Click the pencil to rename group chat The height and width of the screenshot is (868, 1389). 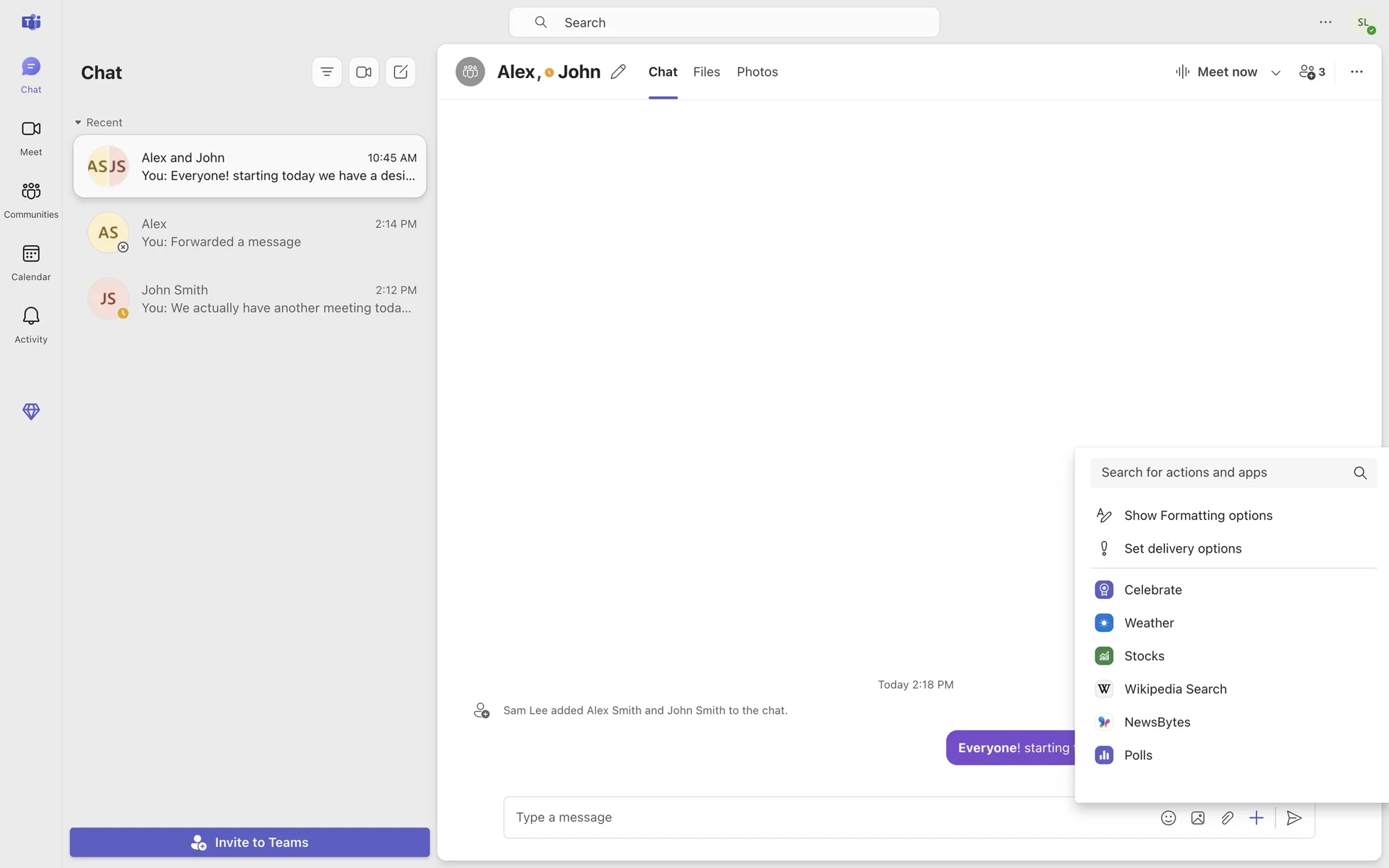click(618, 72)
